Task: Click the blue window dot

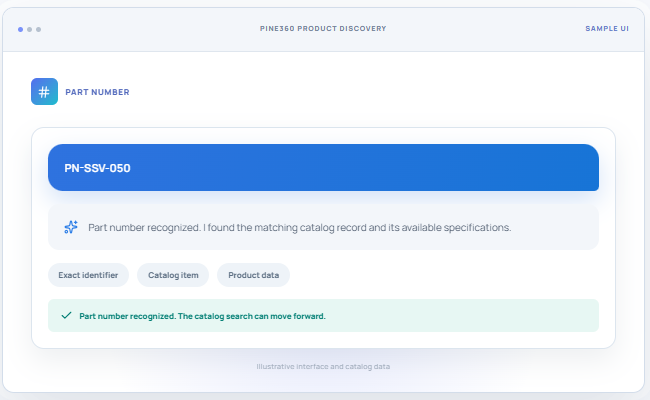Action: 20,29
